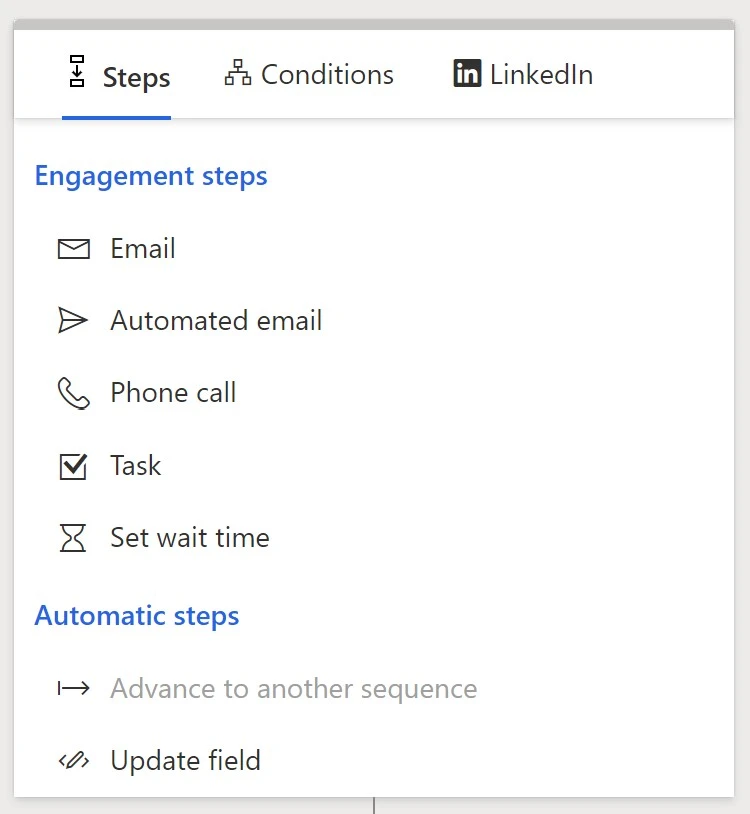Viewport: 750px width, 814px height.
Task: Choose the Phone call step
Action: click(173, 393)
